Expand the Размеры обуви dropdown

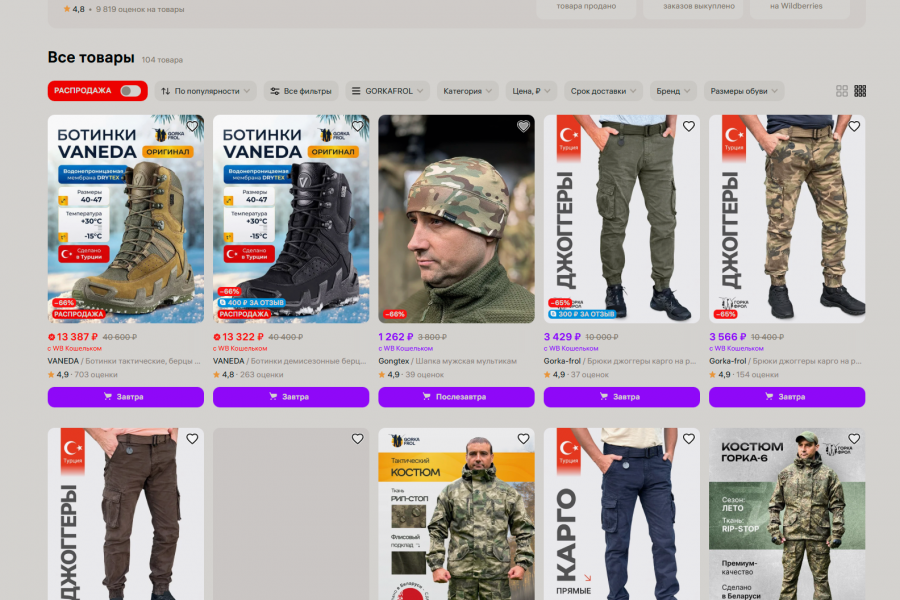pyautogui.click(x=744, y=91)
